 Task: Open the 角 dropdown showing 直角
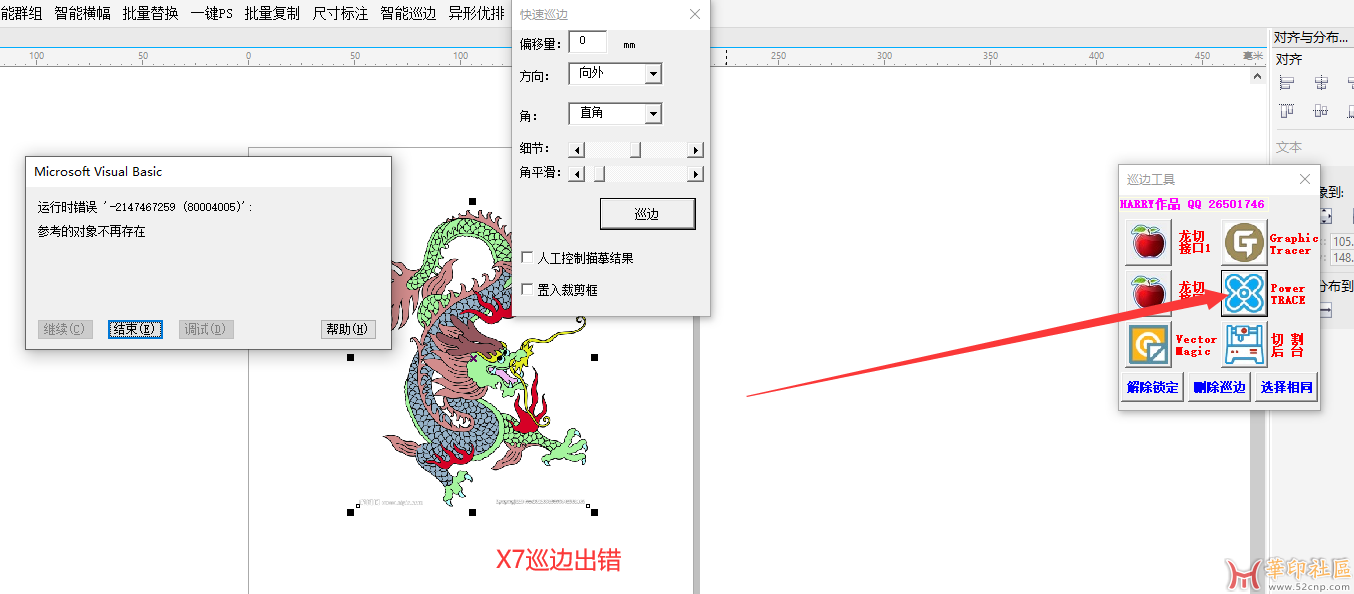click(x=615, y=114)
